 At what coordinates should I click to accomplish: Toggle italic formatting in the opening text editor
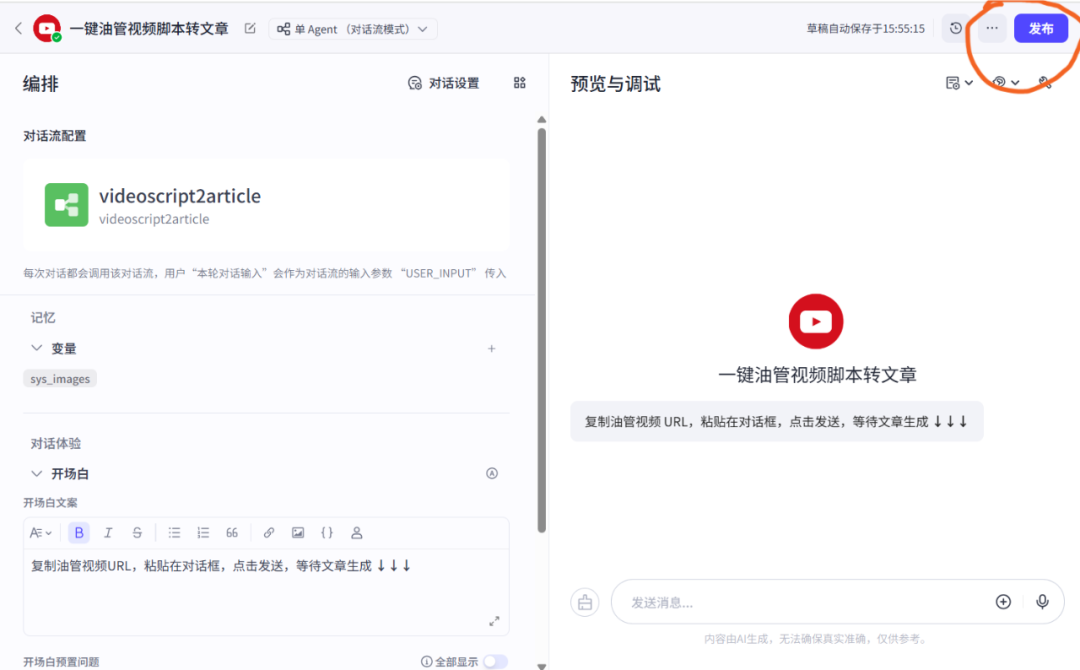pyautogui.click(x=108, y=532)
